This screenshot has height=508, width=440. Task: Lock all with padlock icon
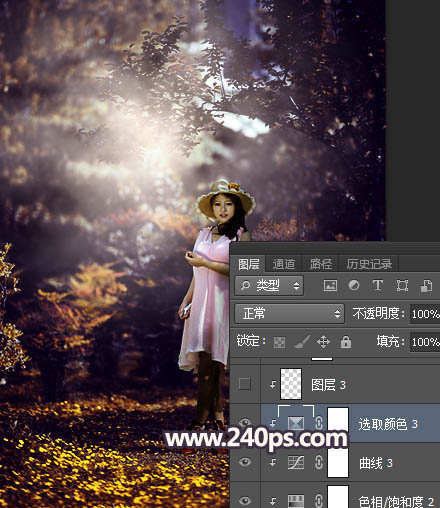[x=346, y=342]
